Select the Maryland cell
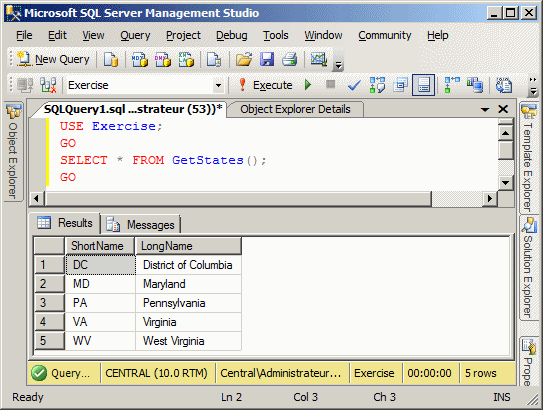The width and height of the screenshot is (543, 410). [188, 284]
